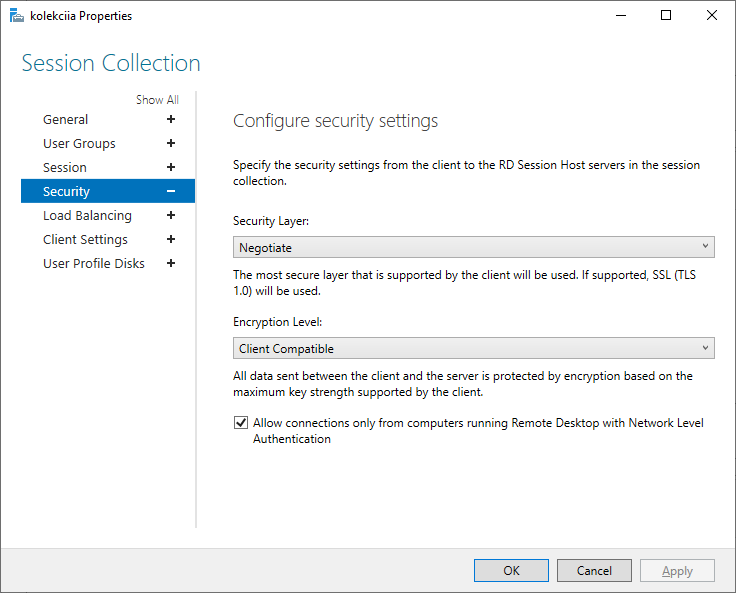Screen dimensions: 736x593
Task: Switch to User Profile Disks section
Action: (x=93, y=264)
